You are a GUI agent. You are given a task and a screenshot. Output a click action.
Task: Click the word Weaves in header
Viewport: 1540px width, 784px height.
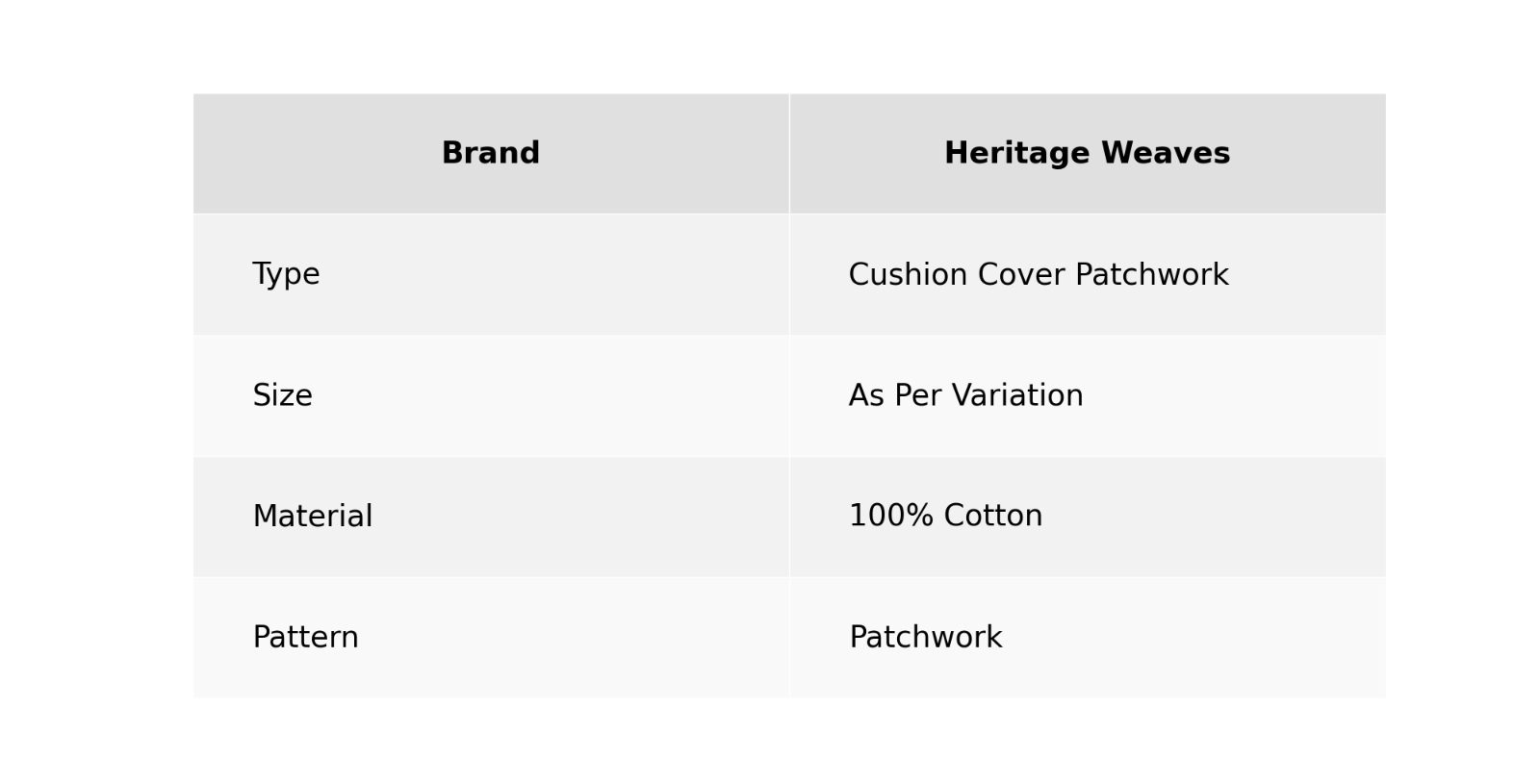tap(1166, 154)
